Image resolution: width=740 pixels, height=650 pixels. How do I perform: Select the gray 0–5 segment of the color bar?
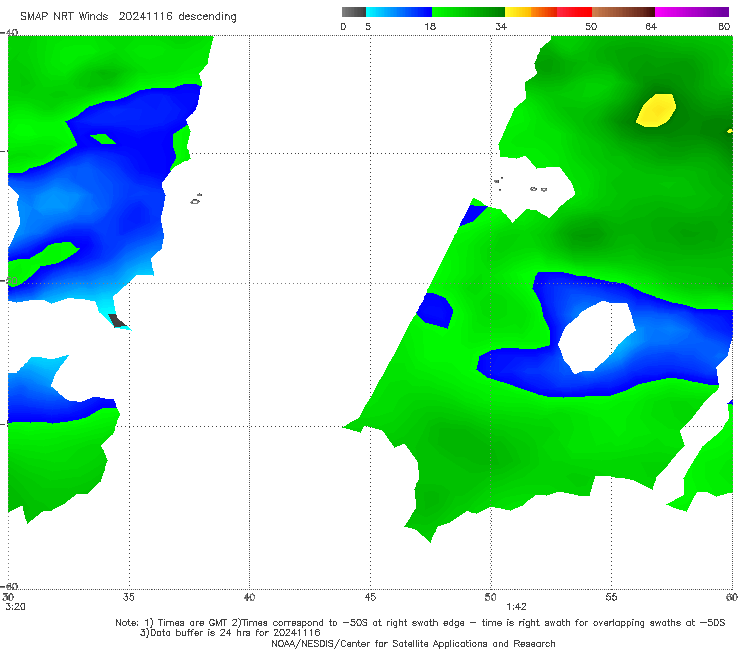pyautogui.click(x=354, y=12)
